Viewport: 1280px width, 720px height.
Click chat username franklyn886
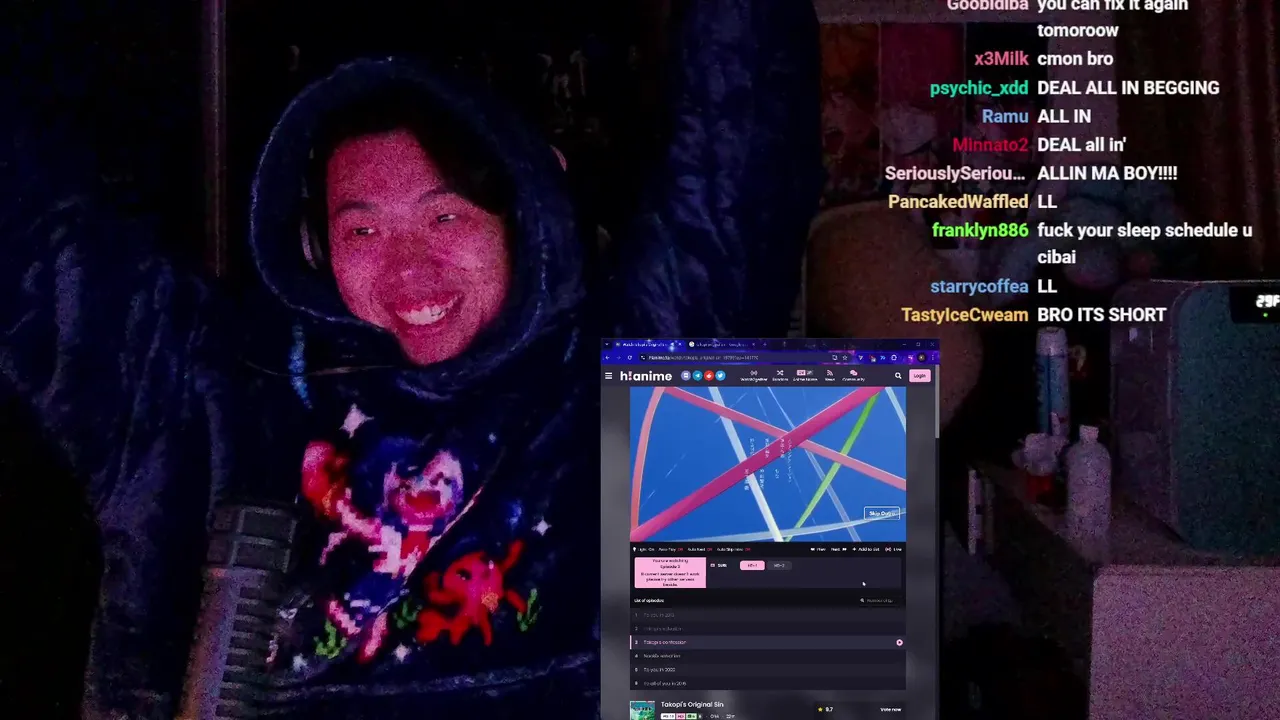pos(980,230)
